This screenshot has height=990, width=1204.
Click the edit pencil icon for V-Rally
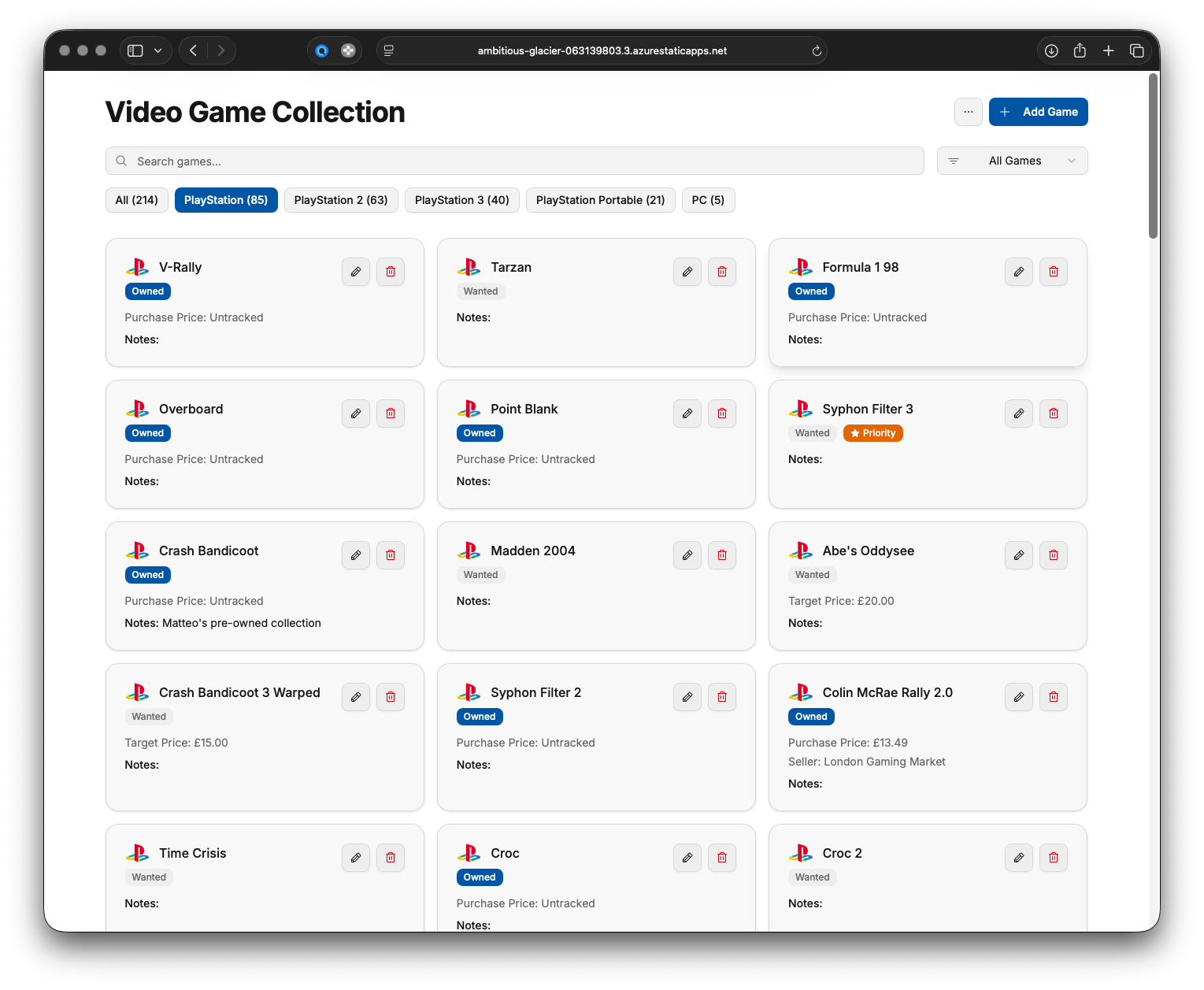point(356,272)
